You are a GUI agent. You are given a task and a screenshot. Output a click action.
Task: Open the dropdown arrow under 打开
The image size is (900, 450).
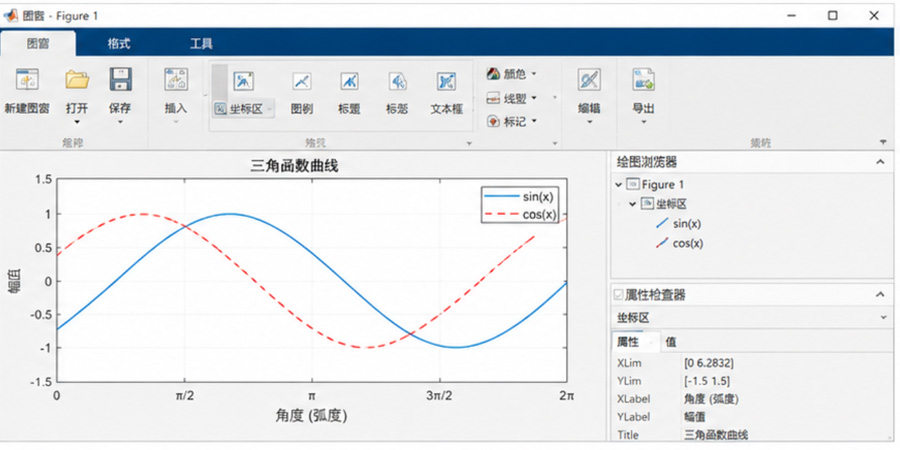(77, 122)
